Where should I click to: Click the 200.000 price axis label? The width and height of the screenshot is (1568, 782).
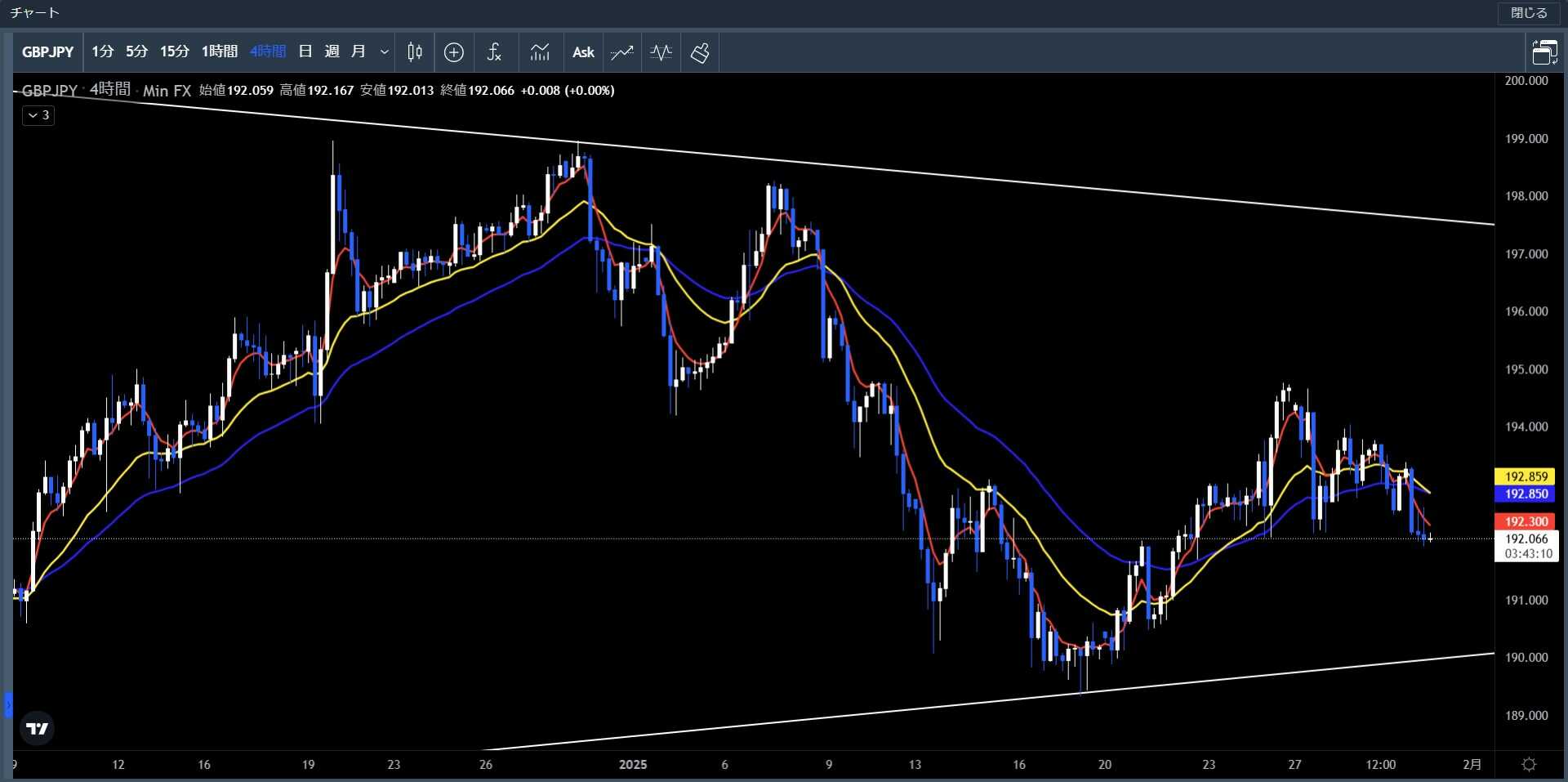[1526, 80]
